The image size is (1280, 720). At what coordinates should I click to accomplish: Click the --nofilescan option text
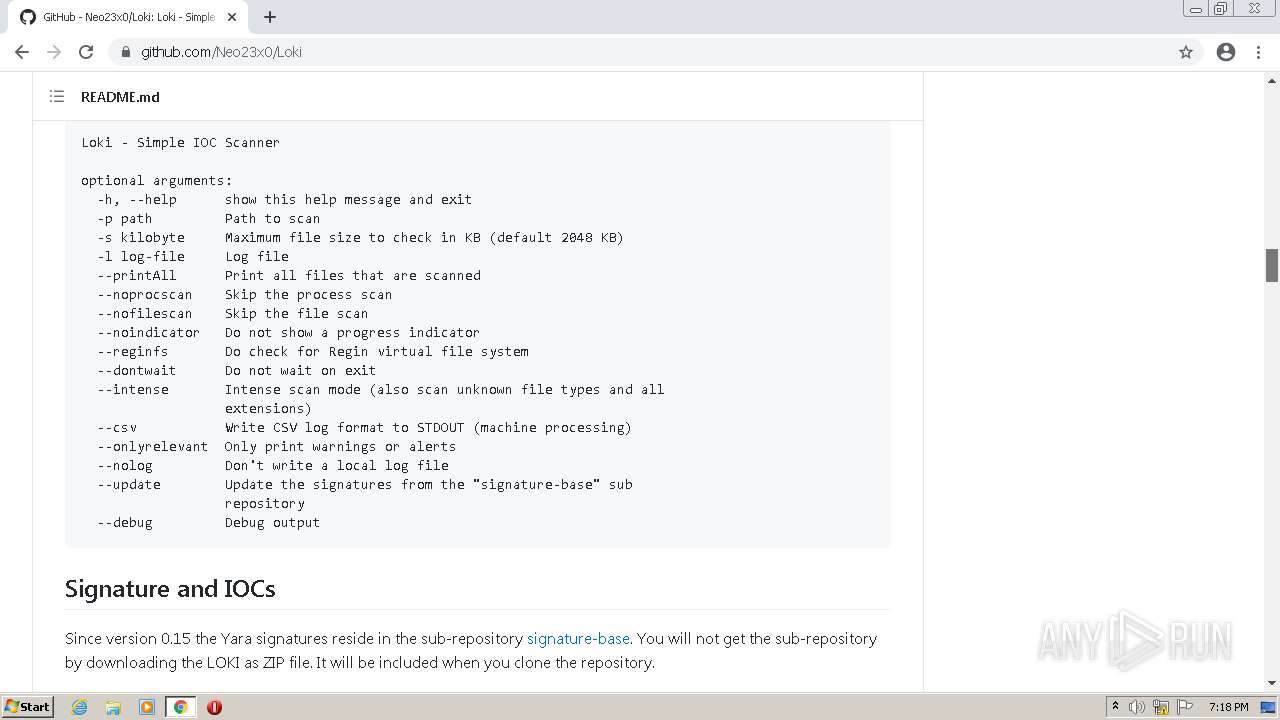coord(145,313)
